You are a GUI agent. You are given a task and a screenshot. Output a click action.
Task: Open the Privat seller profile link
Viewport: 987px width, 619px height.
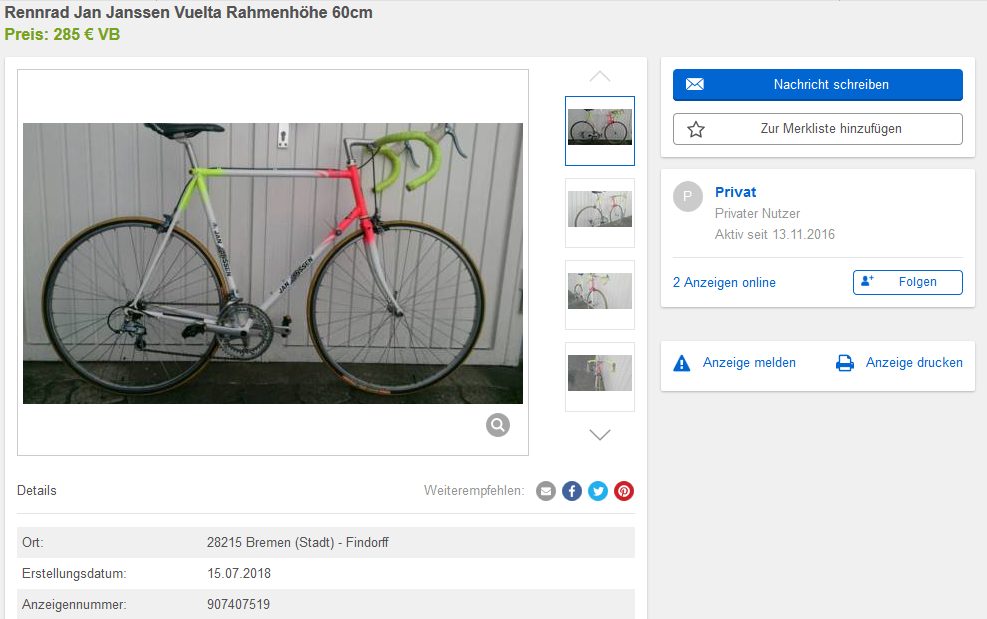tap(735, 192)
